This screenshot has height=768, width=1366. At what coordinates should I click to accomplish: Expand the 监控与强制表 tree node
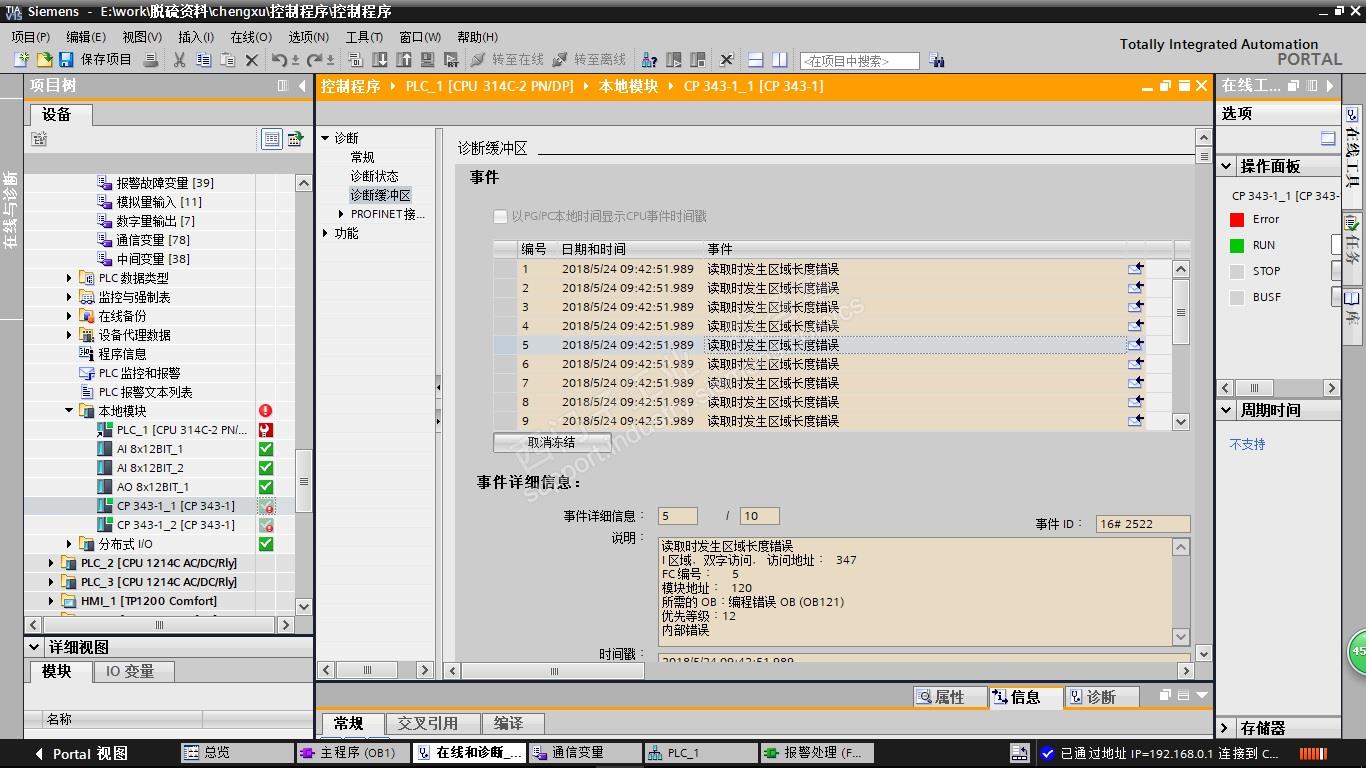(x=69, y=297)
